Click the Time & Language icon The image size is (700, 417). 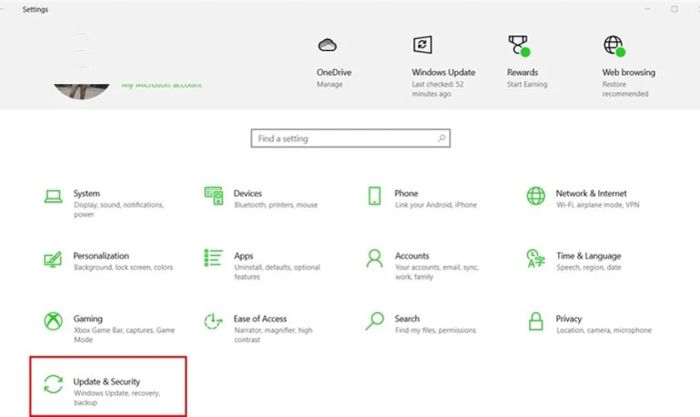[536, 258]
